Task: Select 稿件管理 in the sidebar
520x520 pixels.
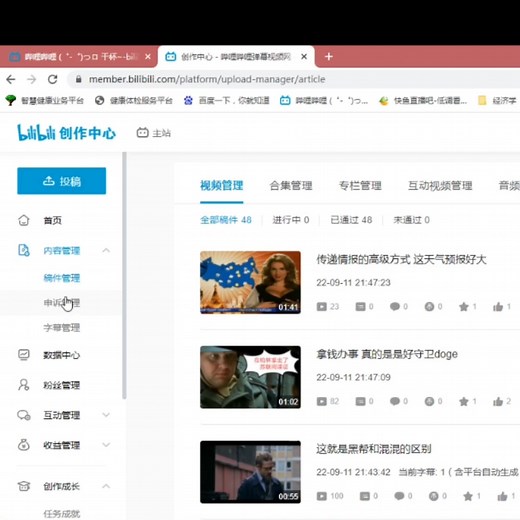Action: [x=62, y=278]
